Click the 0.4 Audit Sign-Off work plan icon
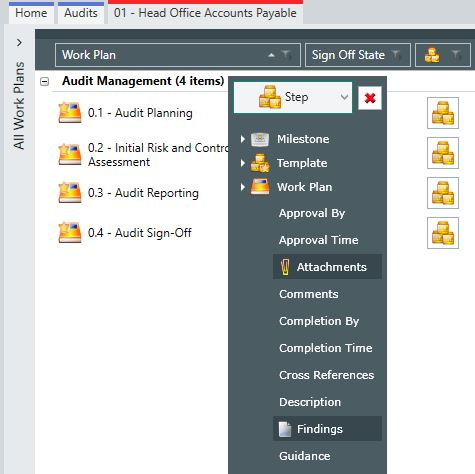 tap(70, 233)
